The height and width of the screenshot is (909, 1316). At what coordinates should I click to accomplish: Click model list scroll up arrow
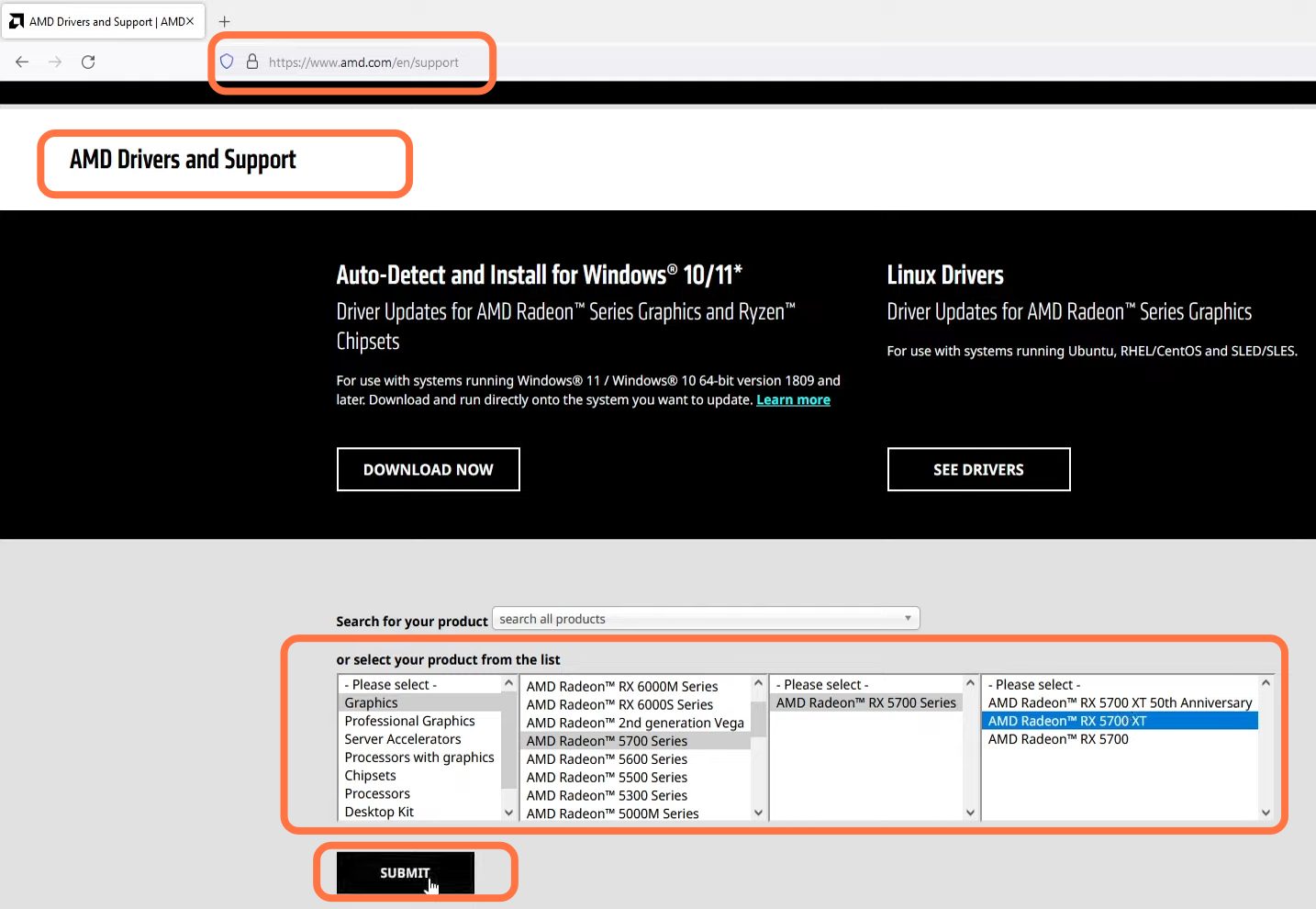click(1266, 683)
